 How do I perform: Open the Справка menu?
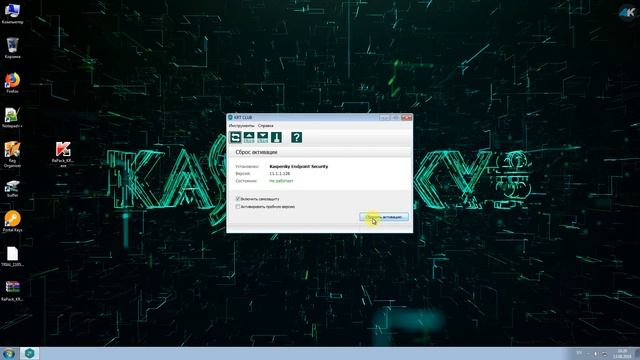pos(266,126)
